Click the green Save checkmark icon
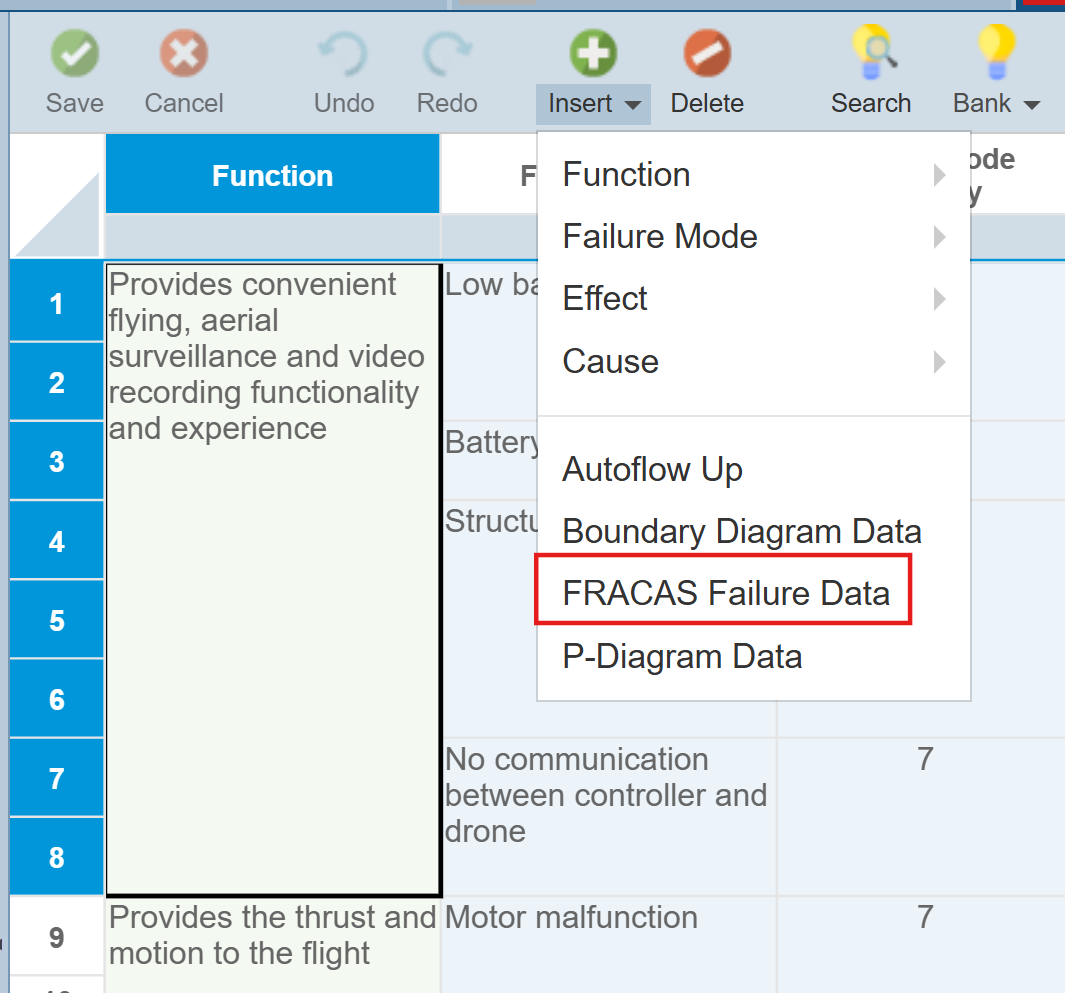 coord(75,53)
